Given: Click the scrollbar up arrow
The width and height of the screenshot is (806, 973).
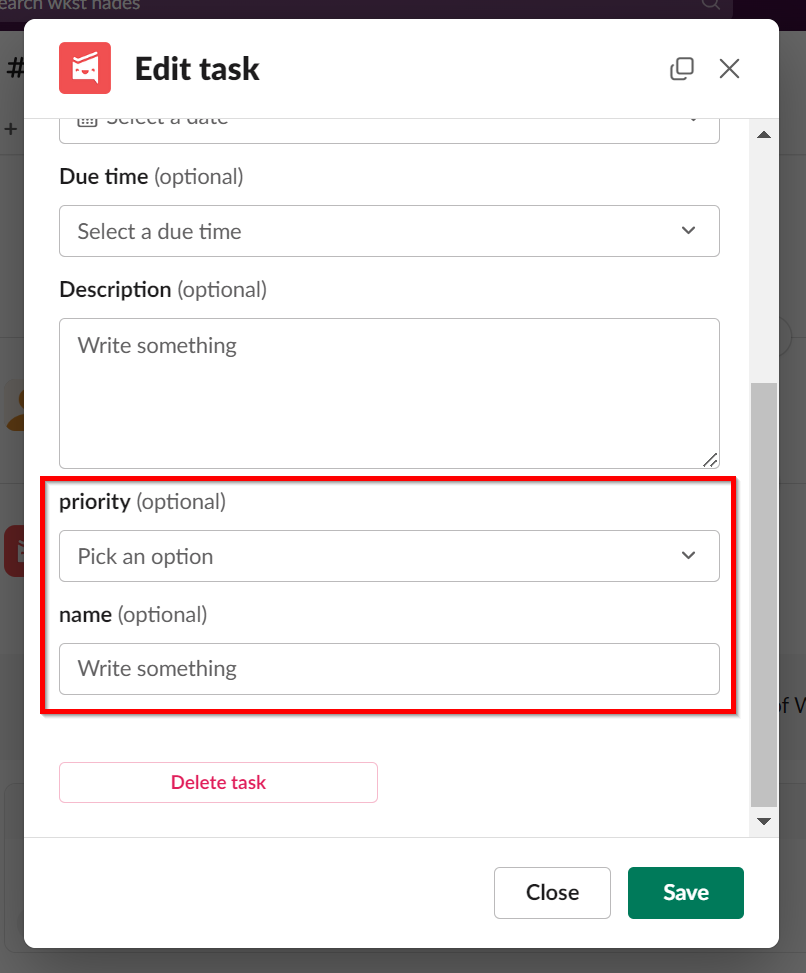Looking at the screenshot, I should [x=764, y=135].
